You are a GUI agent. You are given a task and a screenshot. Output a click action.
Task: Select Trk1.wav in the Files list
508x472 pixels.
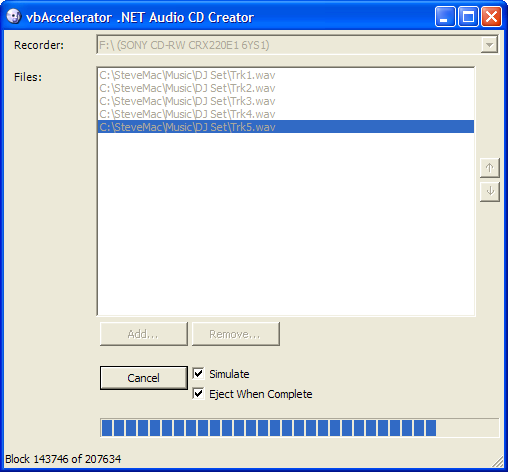click(286, 75)
